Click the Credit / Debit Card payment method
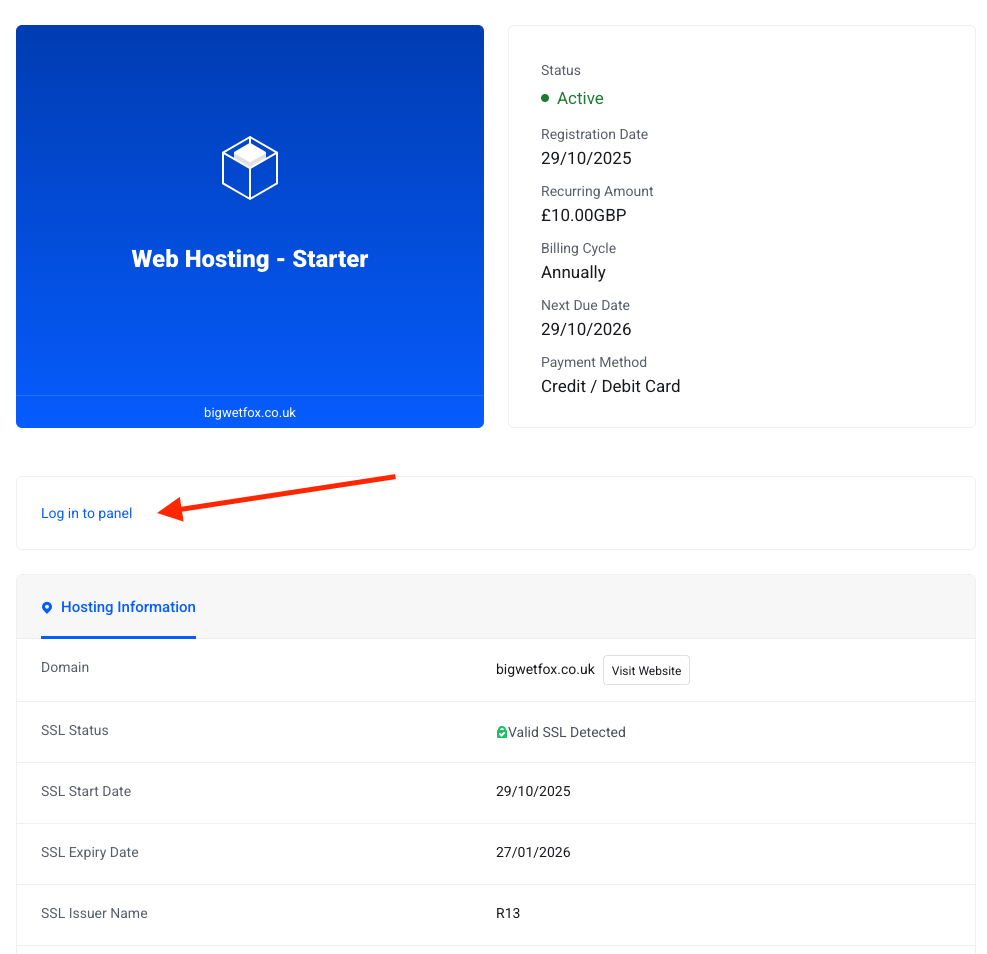 [610, 386]
